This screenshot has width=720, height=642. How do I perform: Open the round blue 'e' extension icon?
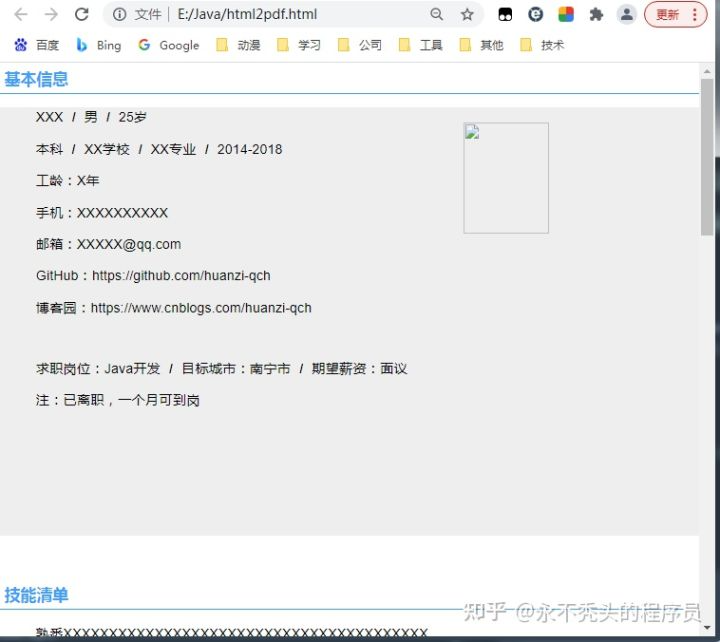(535, 15)
